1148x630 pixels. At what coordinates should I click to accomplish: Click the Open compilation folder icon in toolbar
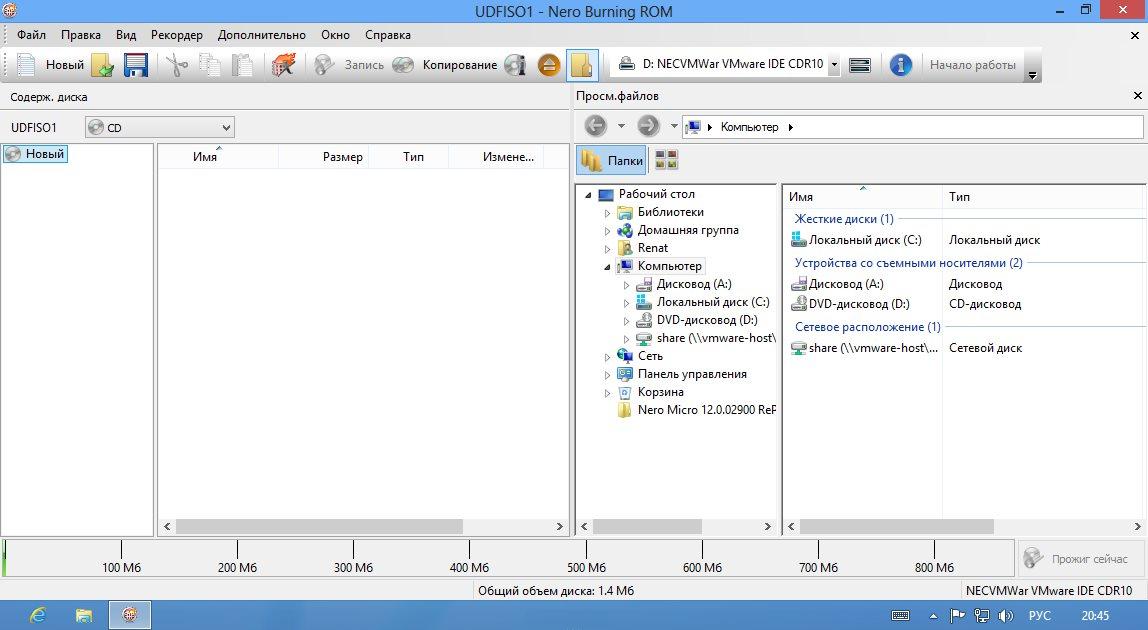point(102,64)
